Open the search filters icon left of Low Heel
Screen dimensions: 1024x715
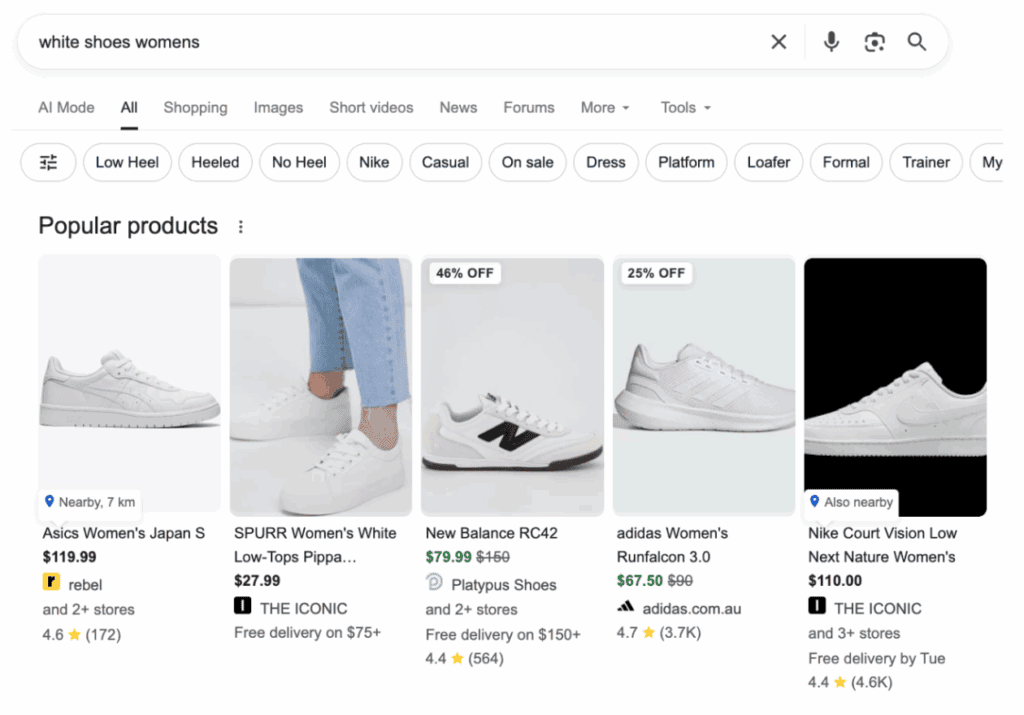(x=47, y=162)
